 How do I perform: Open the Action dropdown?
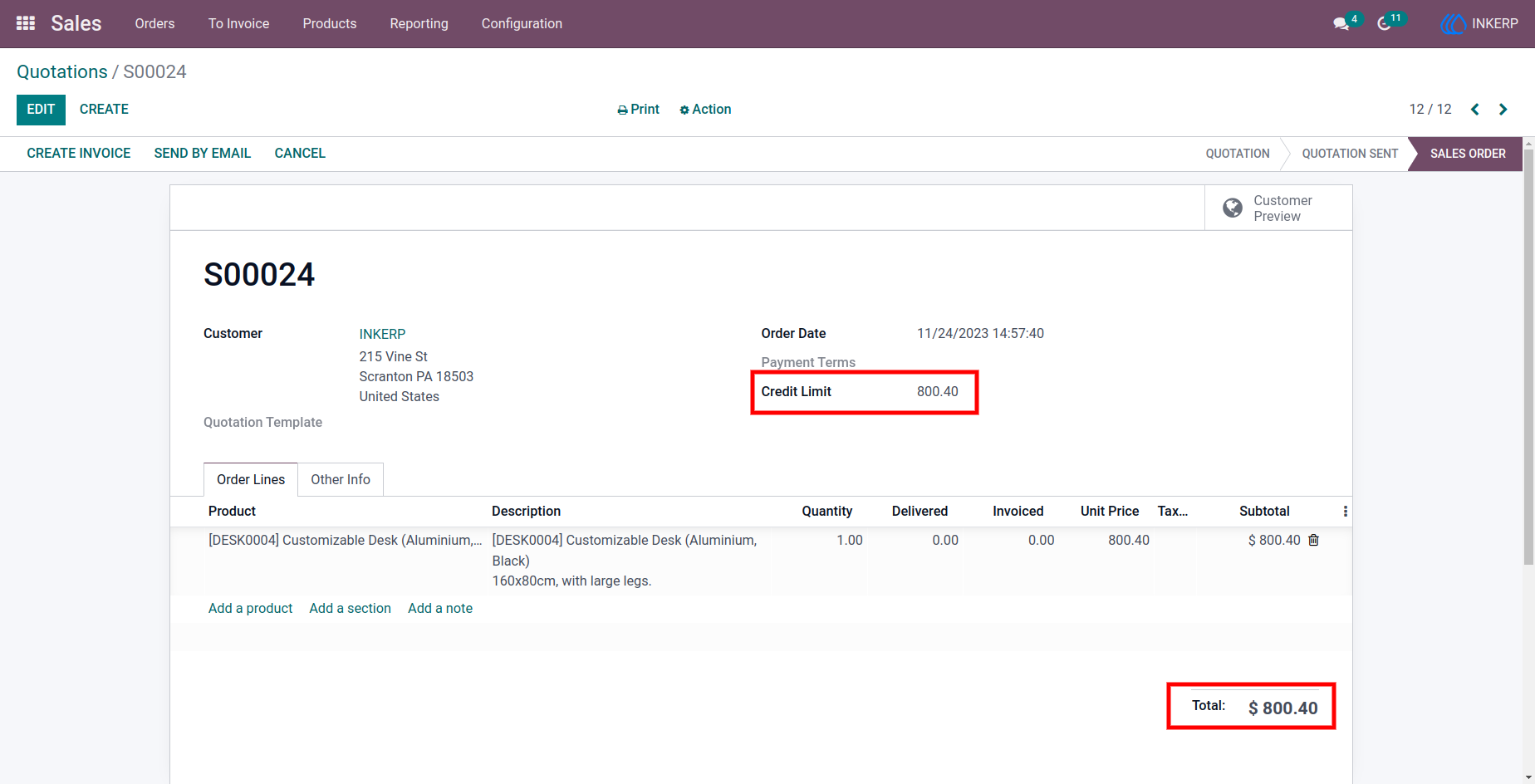pos(705,110)
